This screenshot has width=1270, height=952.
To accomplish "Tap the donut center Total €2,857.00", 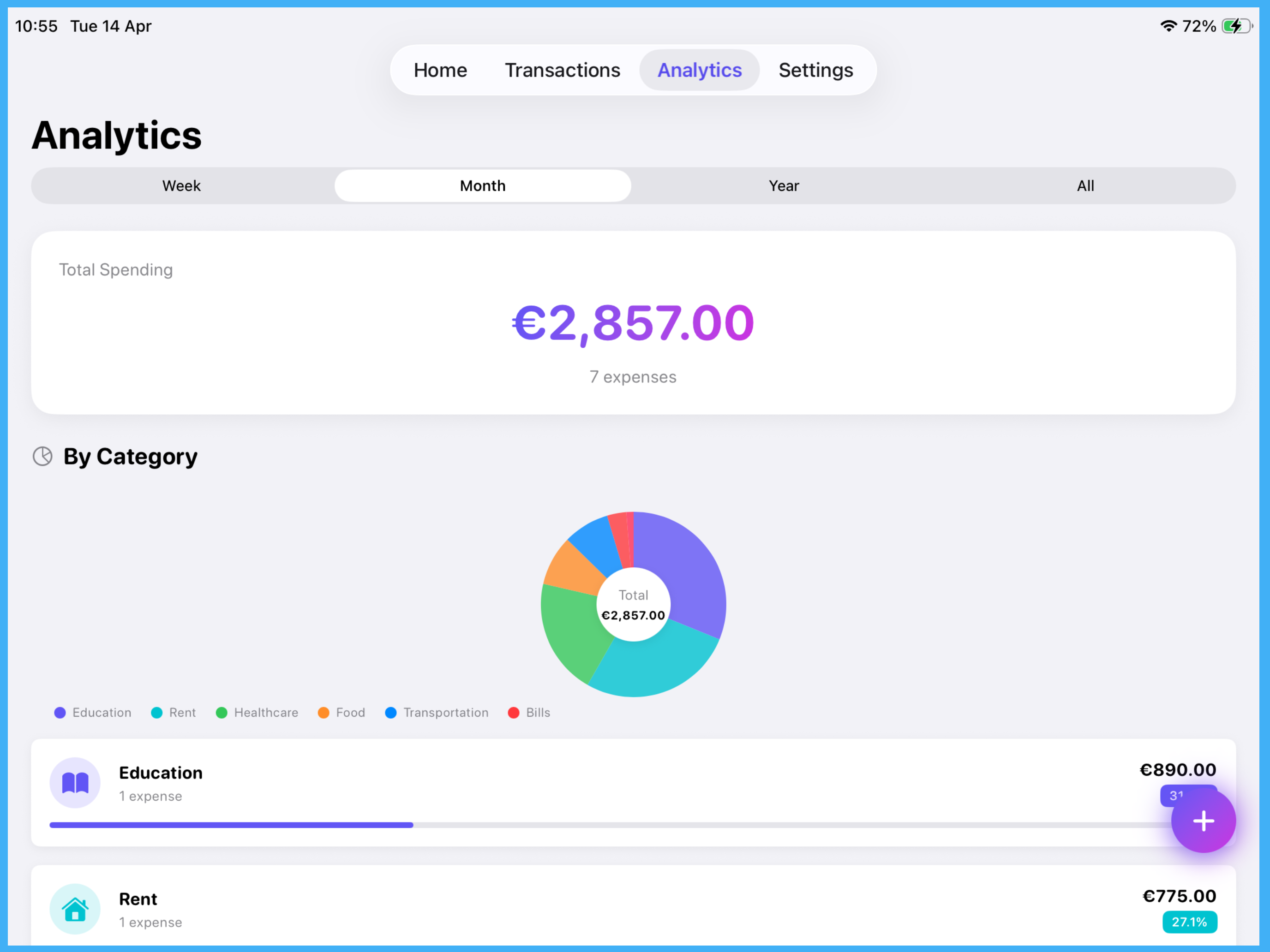I will click(x=633, y=605).
